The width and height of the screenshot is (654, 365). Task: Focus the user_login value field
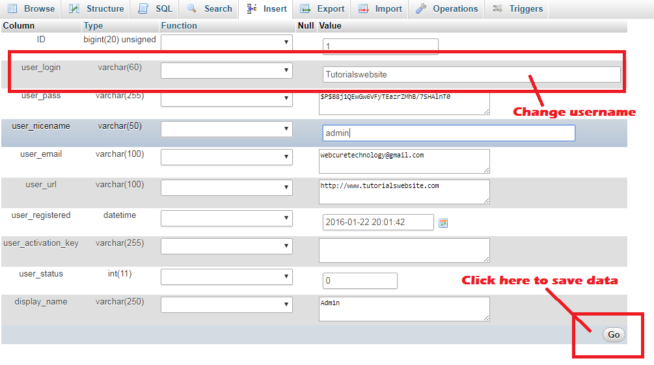point(471,75)
